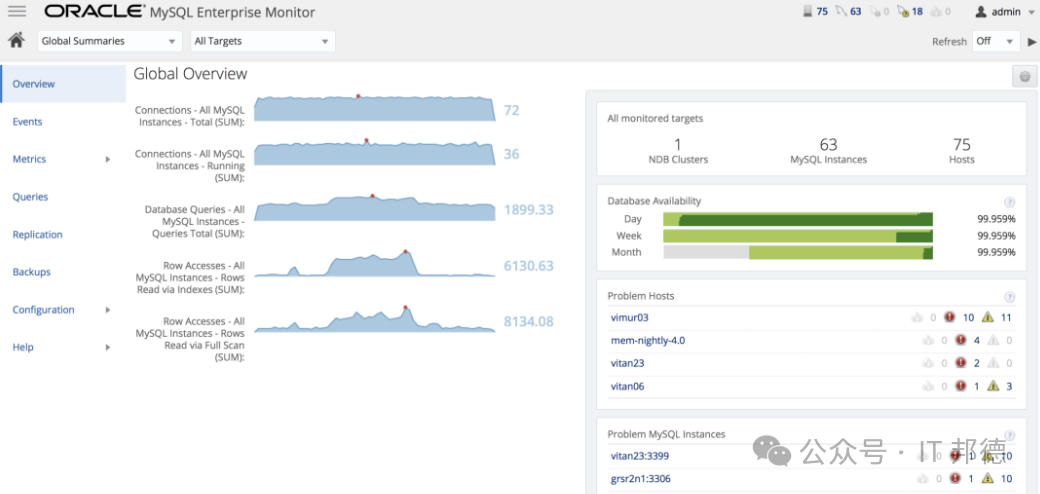1040x494 pixels.
Task: Click the 36 running connections value
Action: [511, 154]
